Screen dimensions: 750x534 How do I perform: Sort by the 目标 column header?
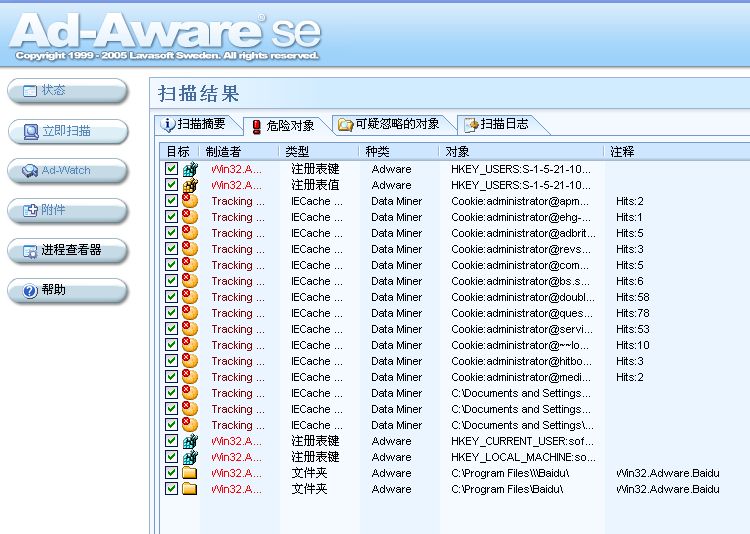coord(179,152)
